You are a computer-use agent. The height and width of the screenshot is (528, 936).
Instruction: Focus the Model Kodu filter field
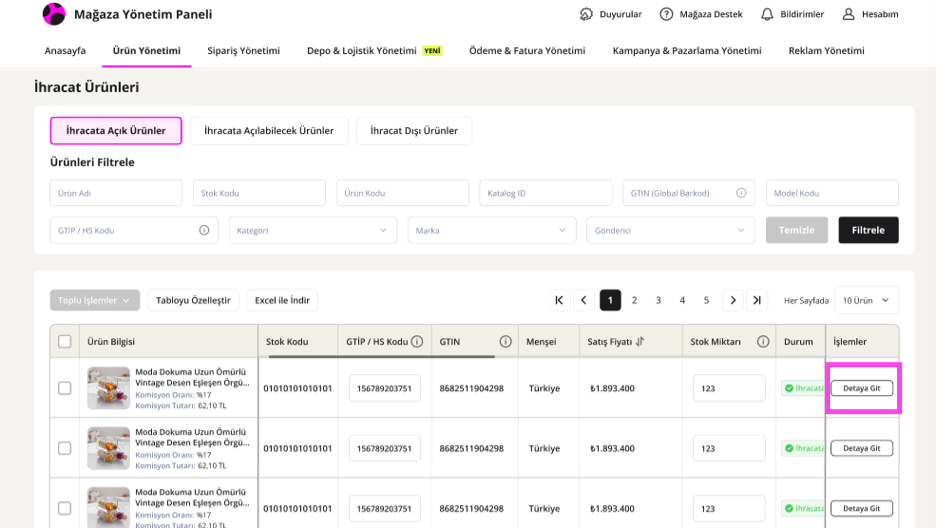point(832,193)
